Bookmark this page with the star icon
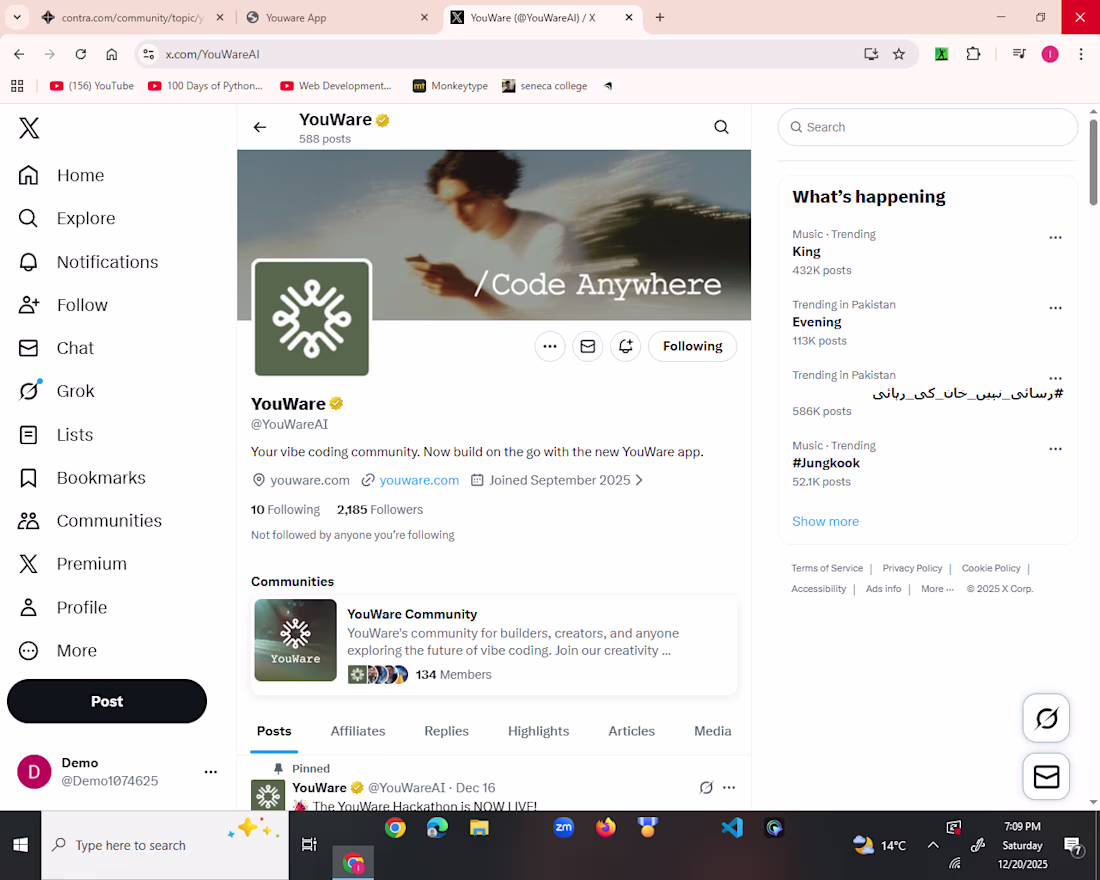The image size is (1100, 880). point(899,54)
